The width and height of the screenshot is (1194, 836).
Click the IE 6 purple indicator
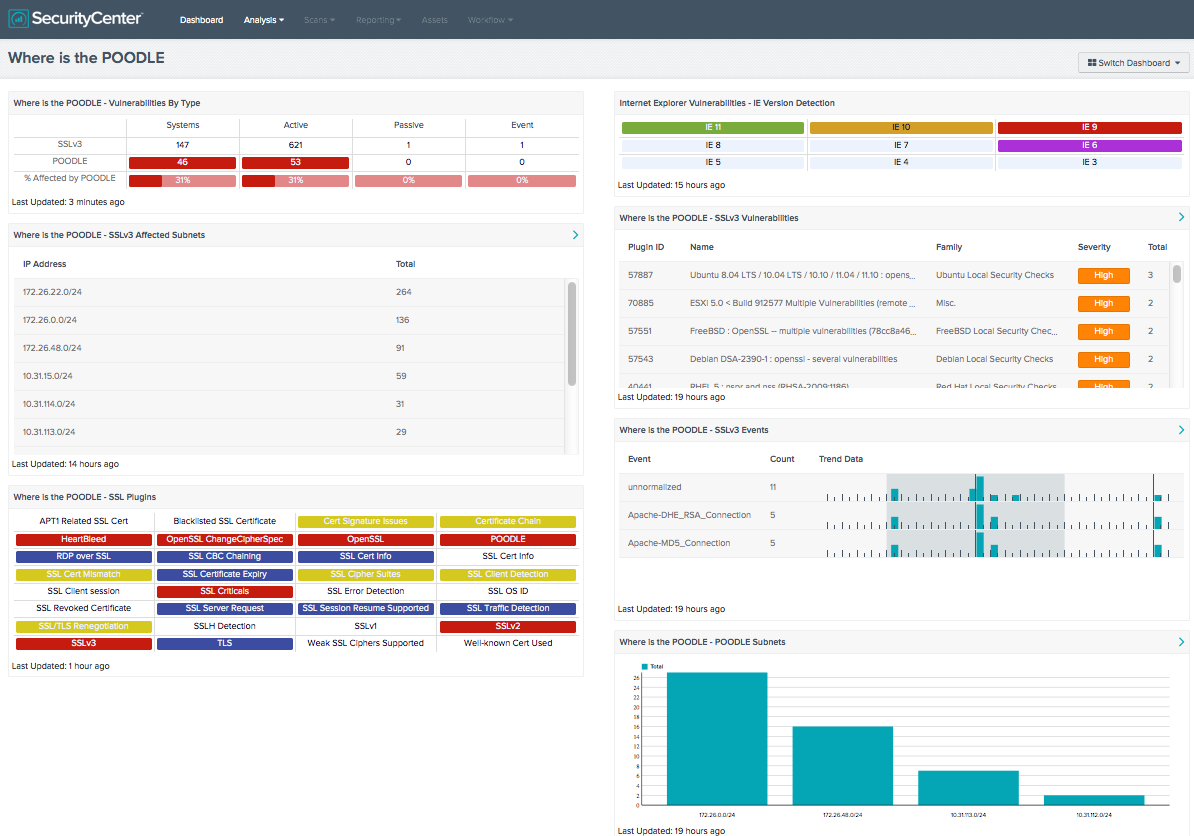1089,145
